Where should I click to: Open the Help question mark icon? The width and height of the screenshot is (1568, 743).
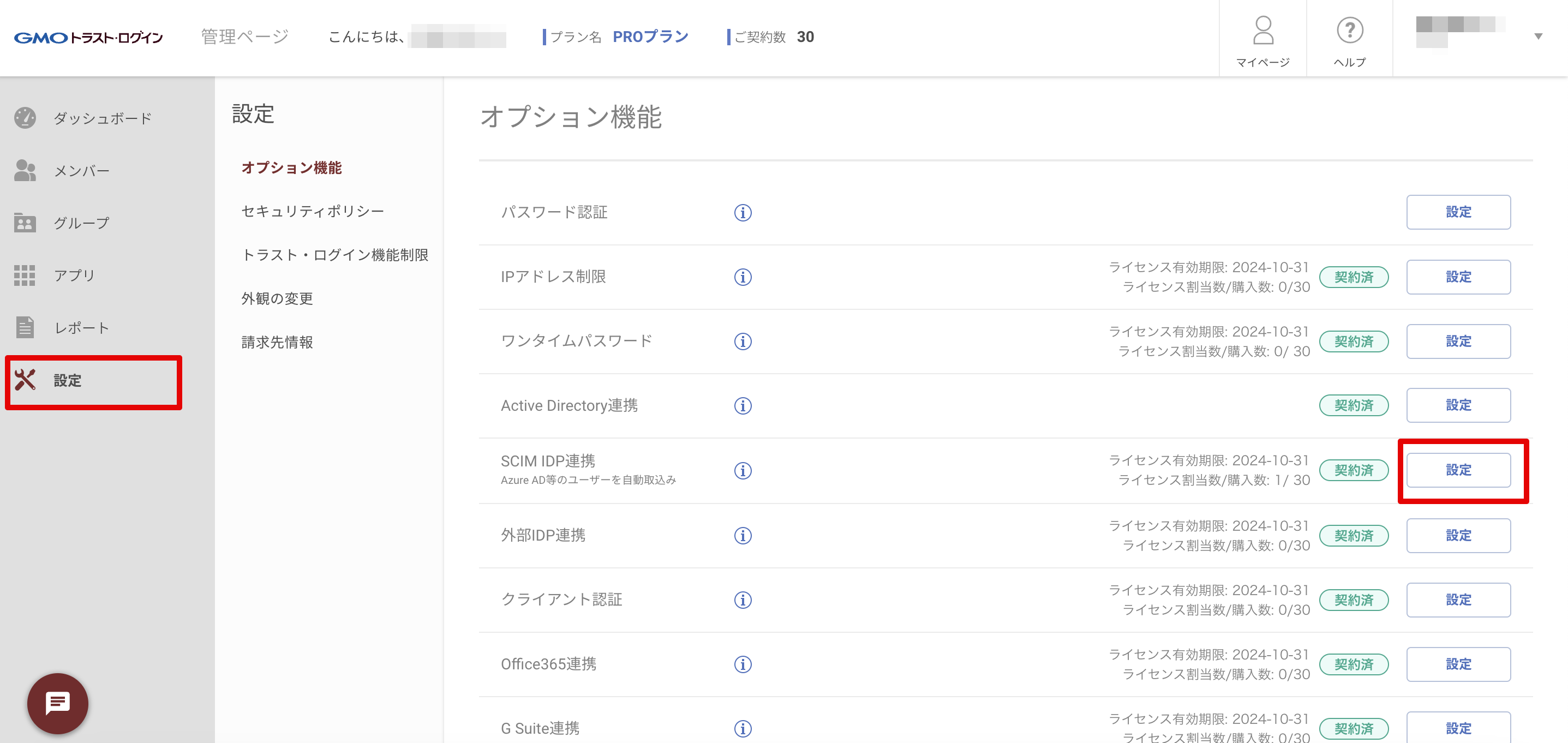(1349, 31)
